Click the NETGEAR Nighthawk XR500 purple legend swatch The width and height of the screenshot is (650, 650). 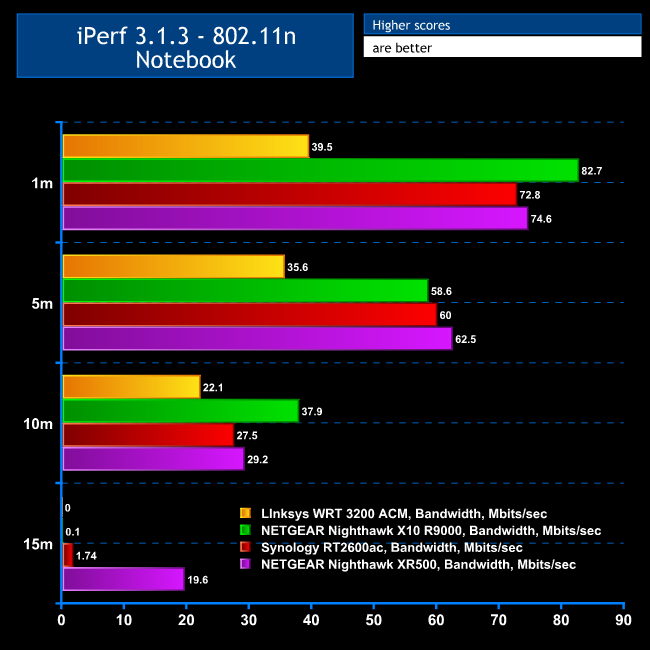[x=245, y=564]
